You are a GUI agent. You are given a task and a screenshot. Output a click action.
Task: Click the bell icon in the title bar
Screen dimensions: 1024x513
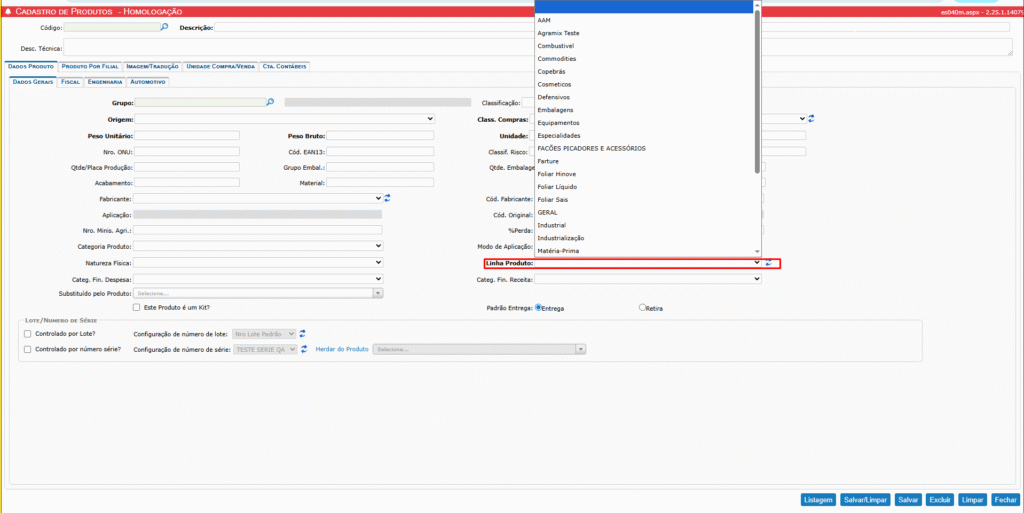pos(8,10)
